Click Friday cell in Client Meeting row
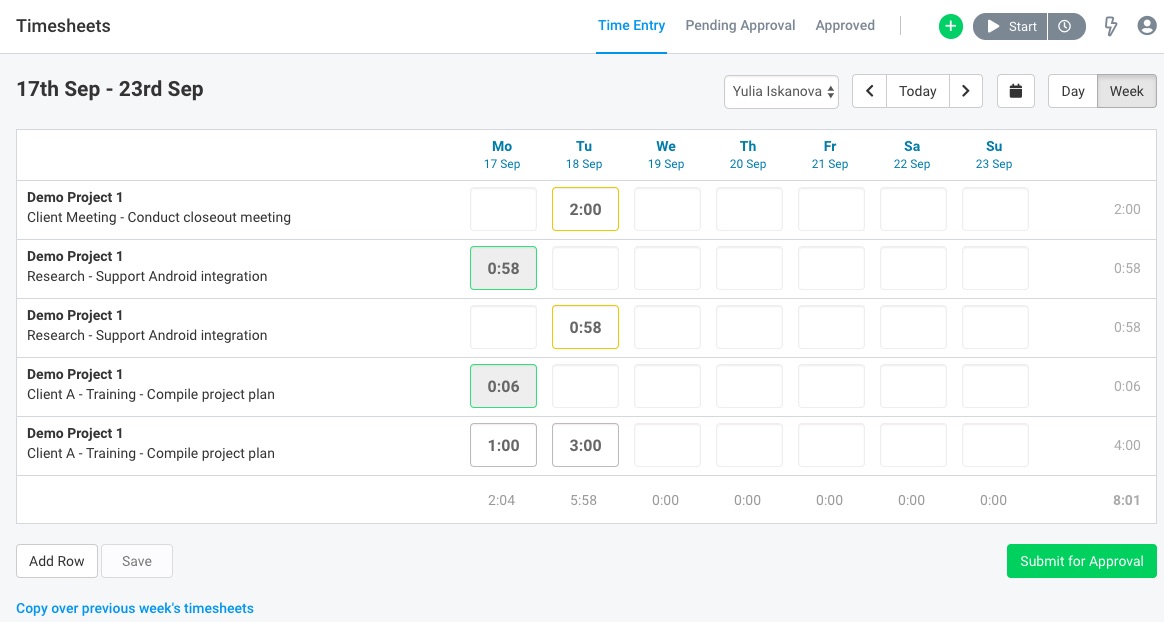 831,209
